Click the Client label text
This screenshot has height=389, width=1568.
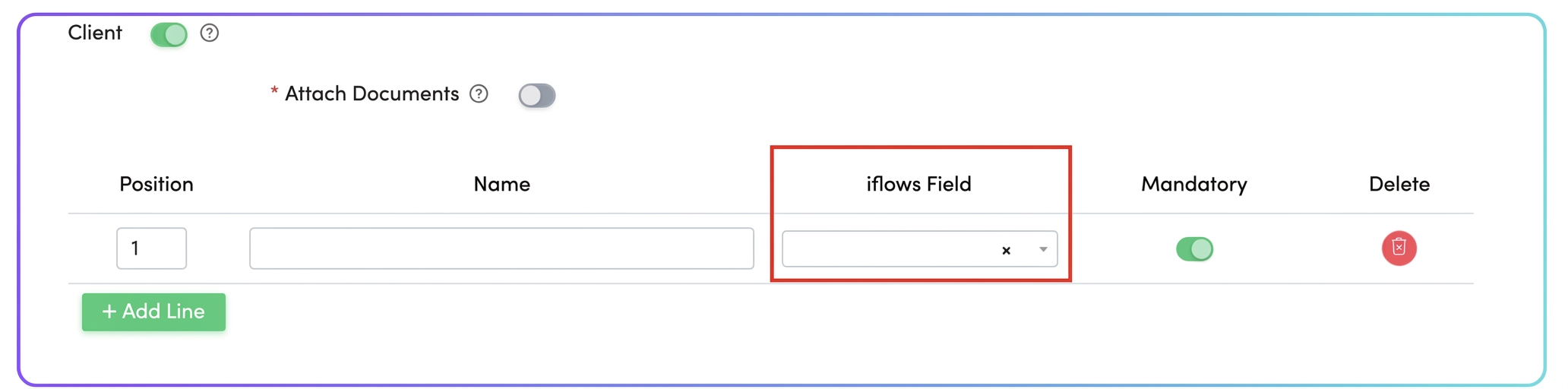point(95,33)
